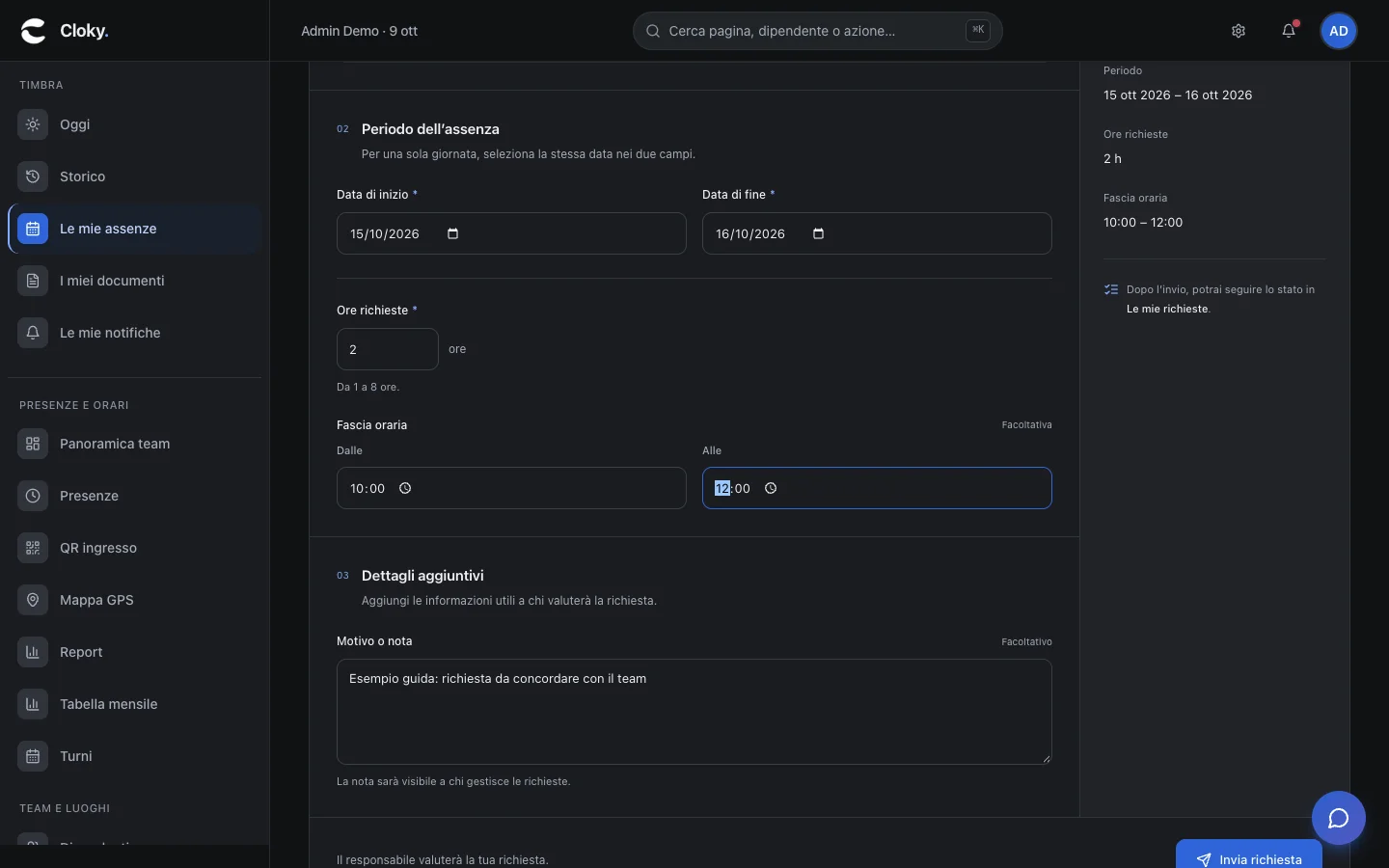Click into the Motivo o nota textarea

tap(694, 712)
